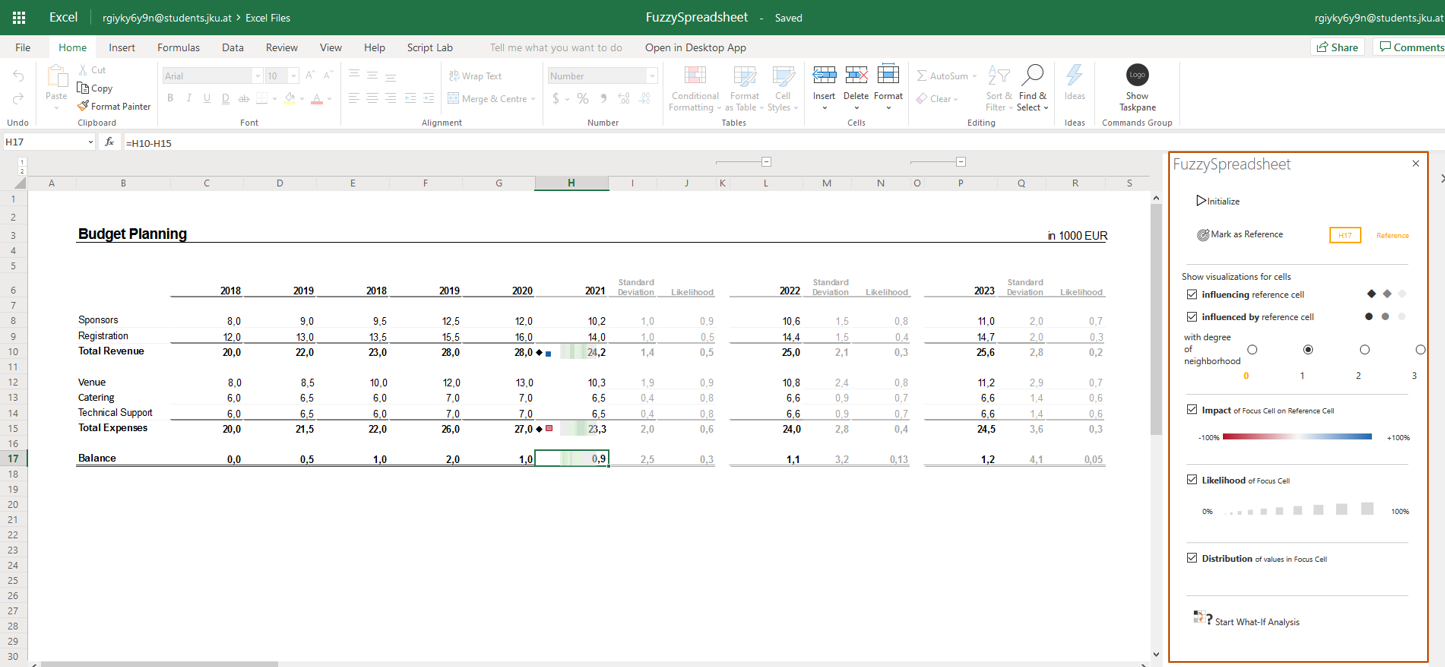Open the Office app launcher grid

pos(19,17)
